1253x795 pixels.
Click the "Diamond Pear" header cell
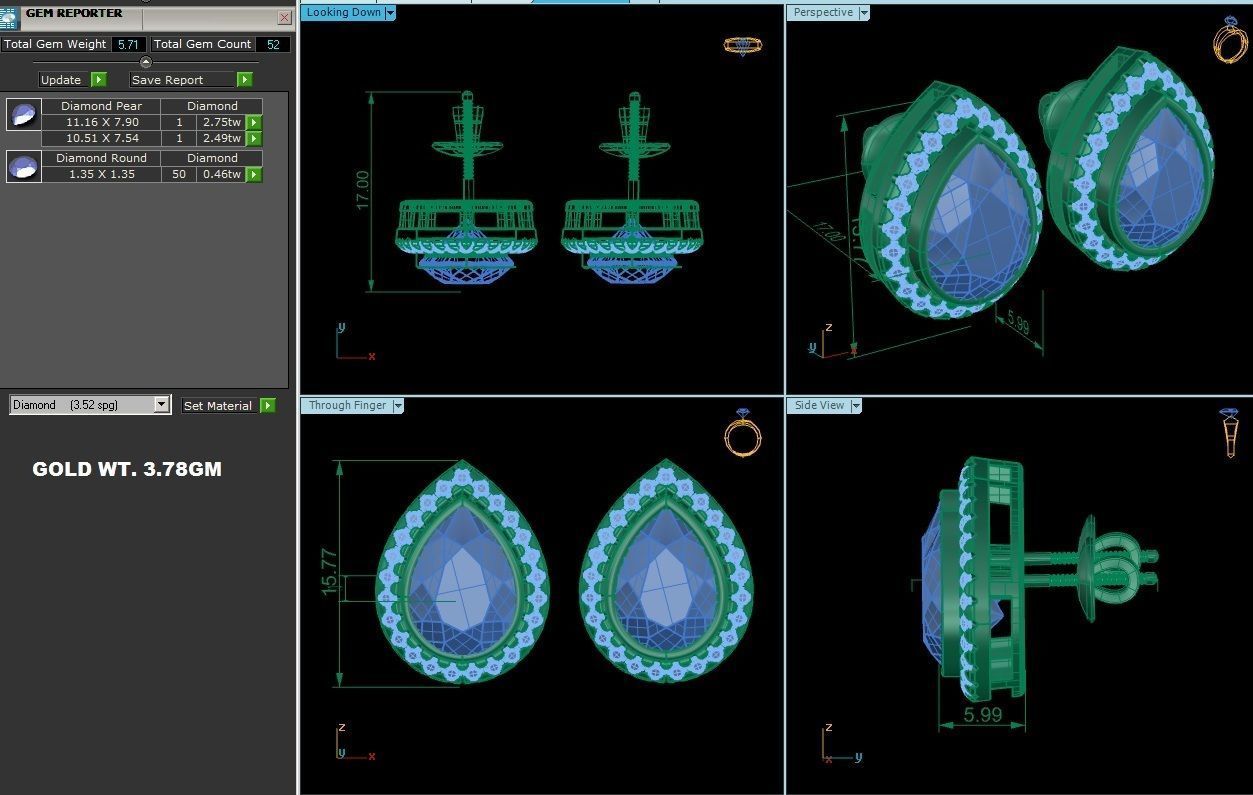coord(101,106)
